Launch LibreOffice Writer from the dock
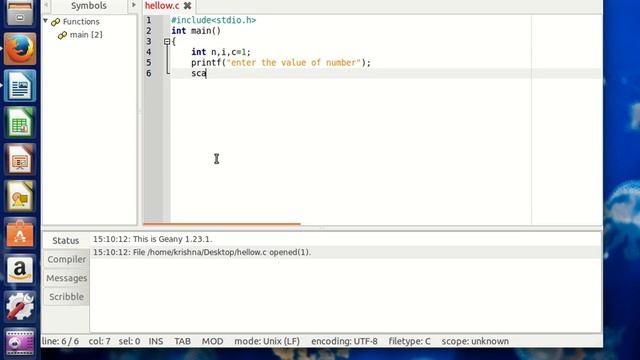The height and width of the screenshot is (360, 640). pyautogui.click(x=20, y=86)
